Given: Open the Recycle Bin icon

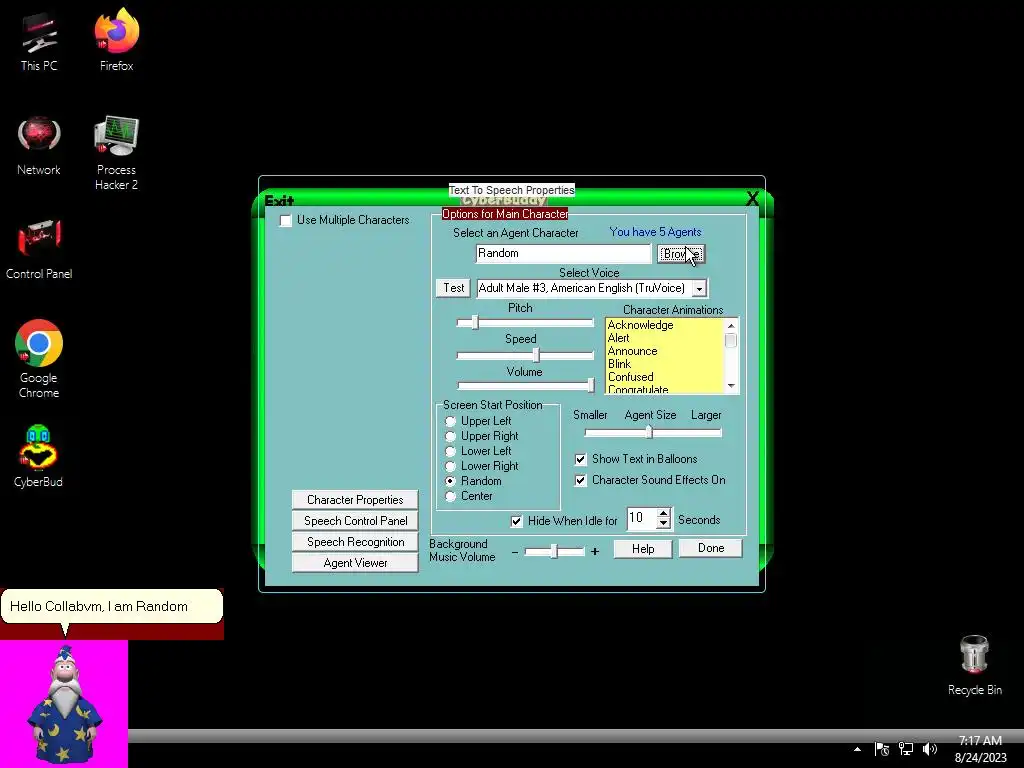Looking at the screenshot, I should tap(974, 665).
